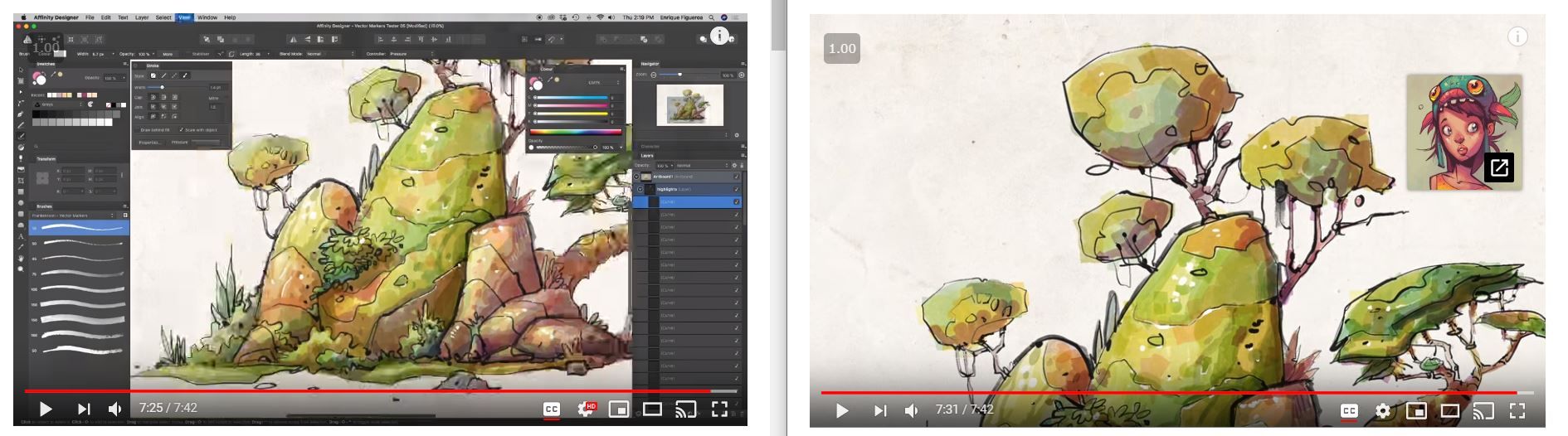Click the Navigator preview thumbnail

tap(689, 106)
